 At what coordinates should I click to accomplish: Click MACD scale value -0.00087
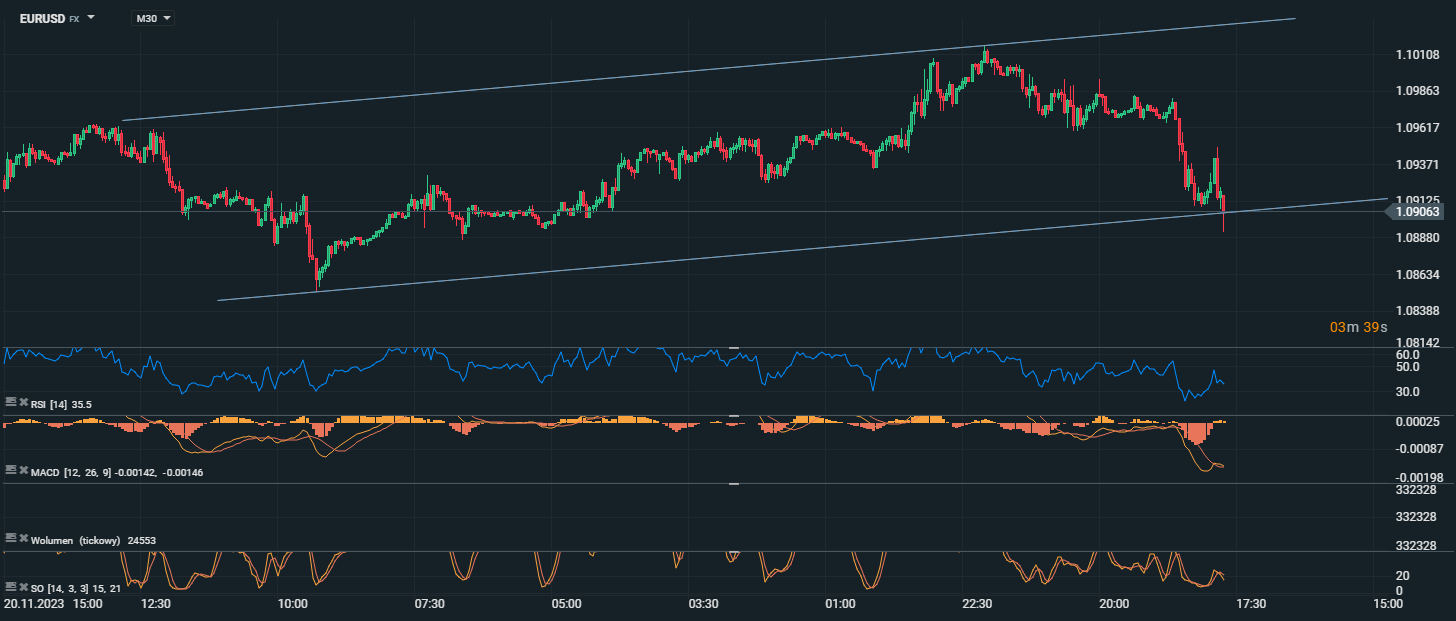pos(1419,447)
